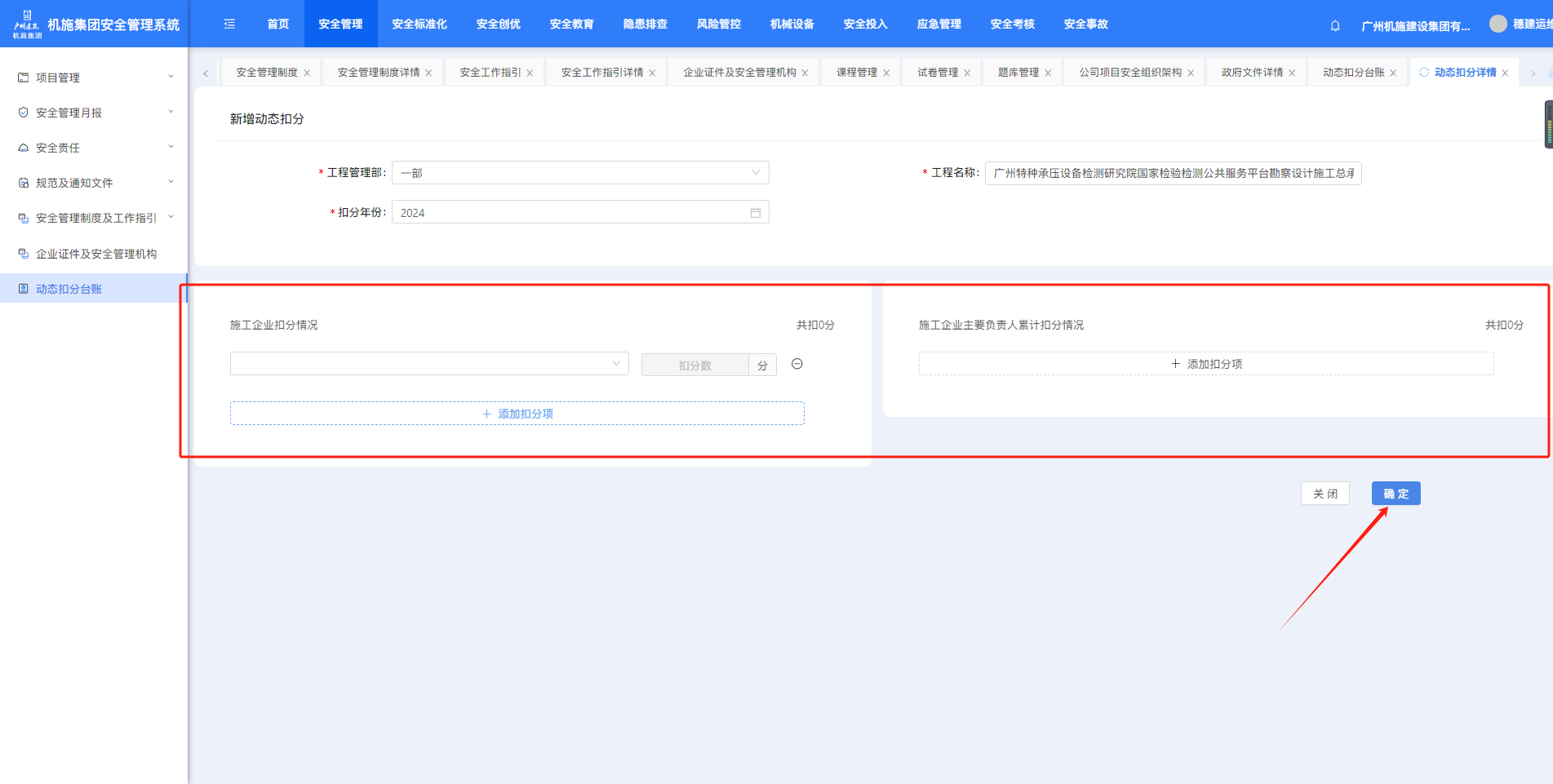
Task: Switch to the 动态扣分台账 tab
Action: pos(1353,73)
